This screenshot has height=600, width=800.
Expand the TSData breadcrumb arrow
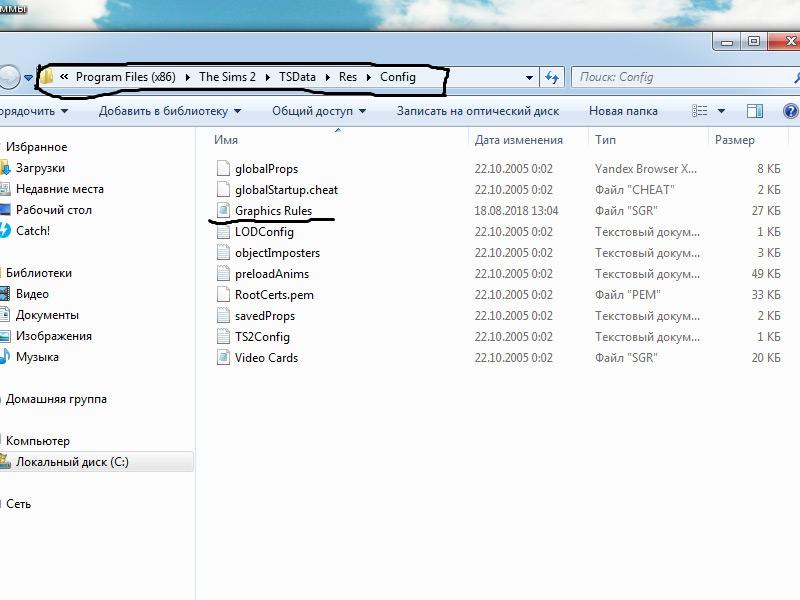(x=328, y=77)
